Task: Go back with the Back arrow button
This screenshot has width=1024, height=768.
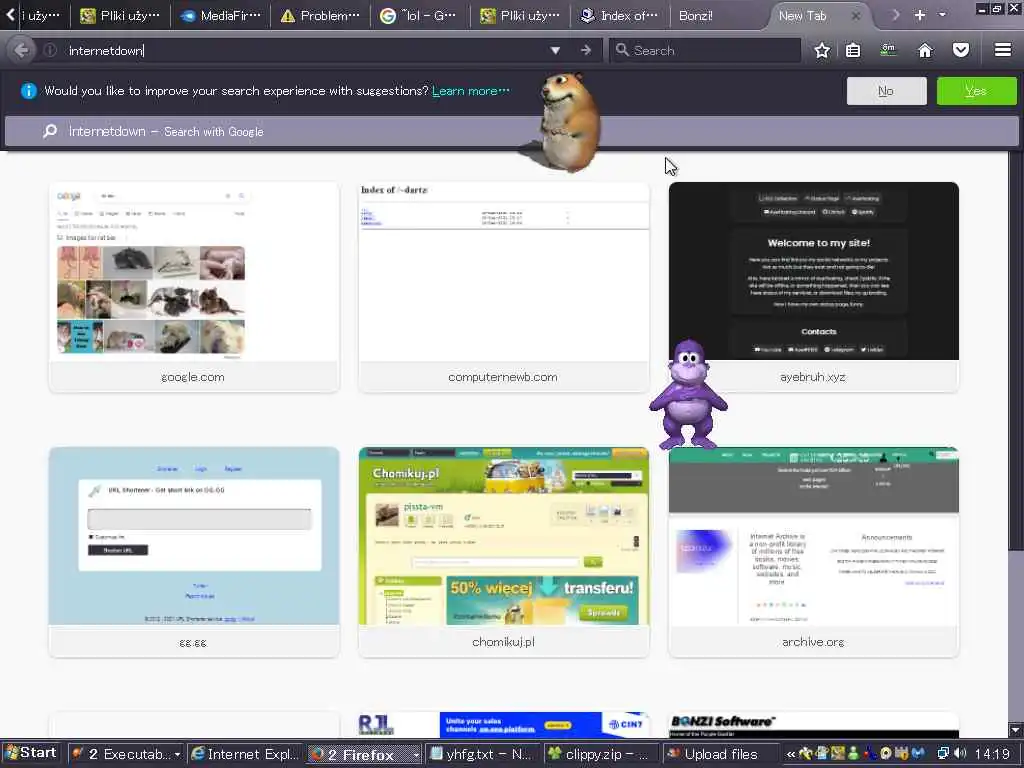Action: click(x=21, y=50)
